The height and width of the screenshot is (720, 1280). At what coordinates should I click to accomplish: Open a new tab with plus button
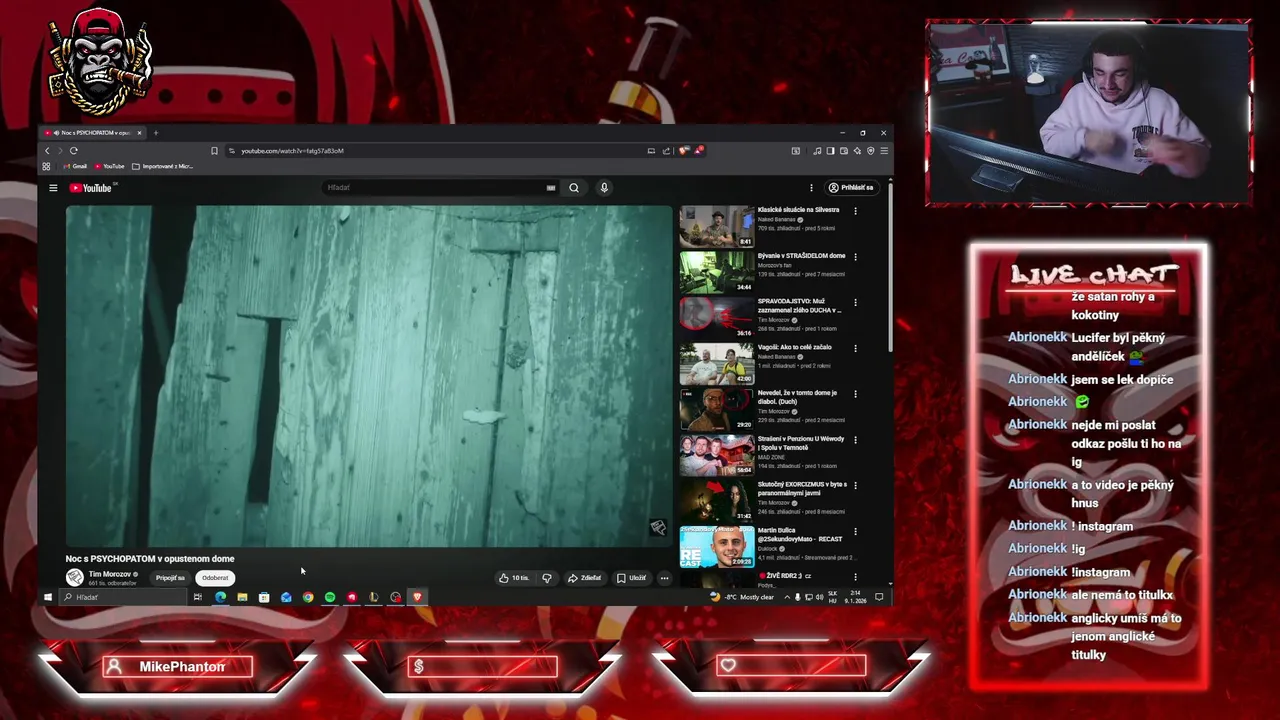pyautogui.click(x=156, y=133)
